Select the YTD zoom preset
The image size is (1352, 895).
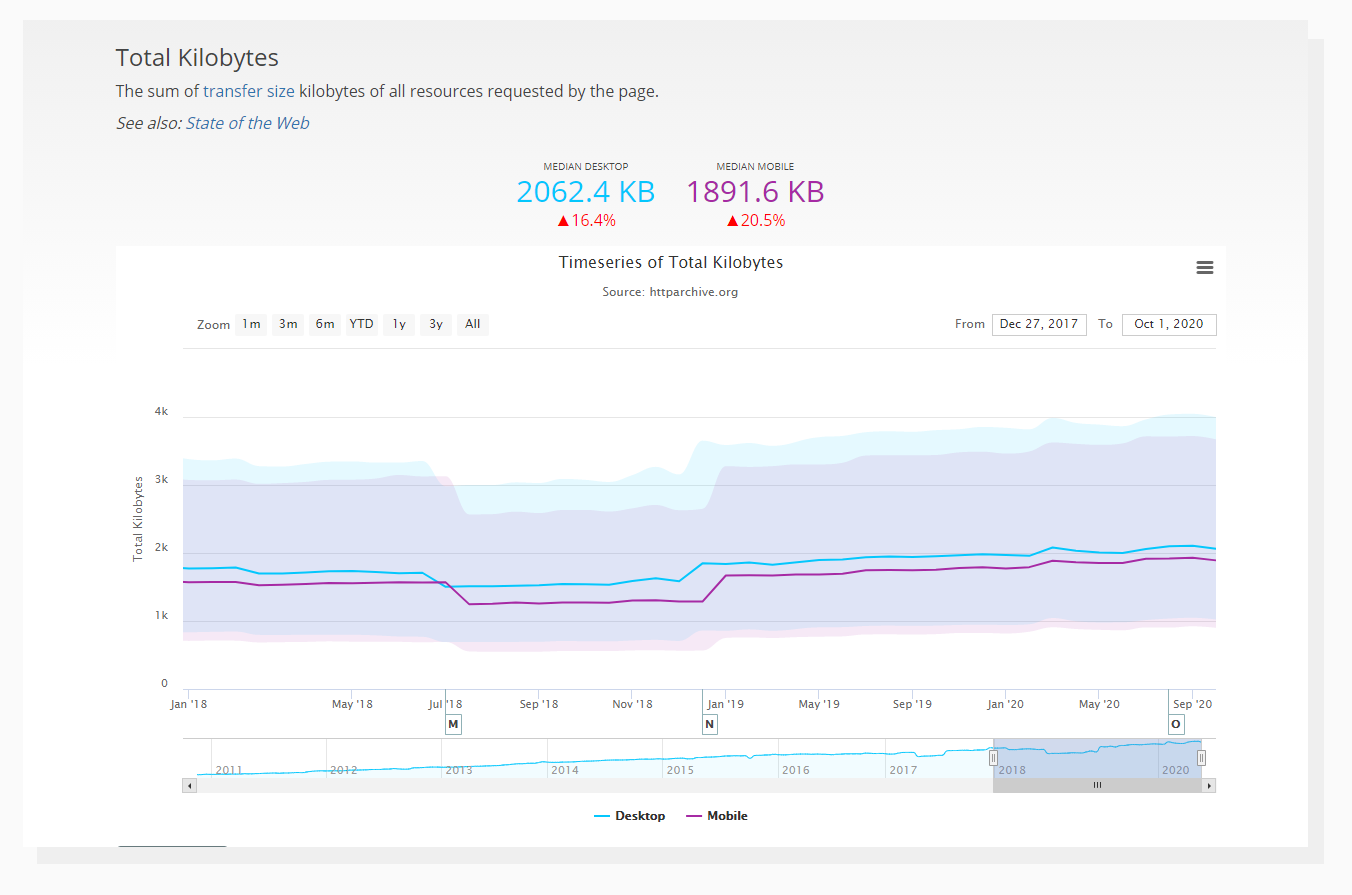361,324
